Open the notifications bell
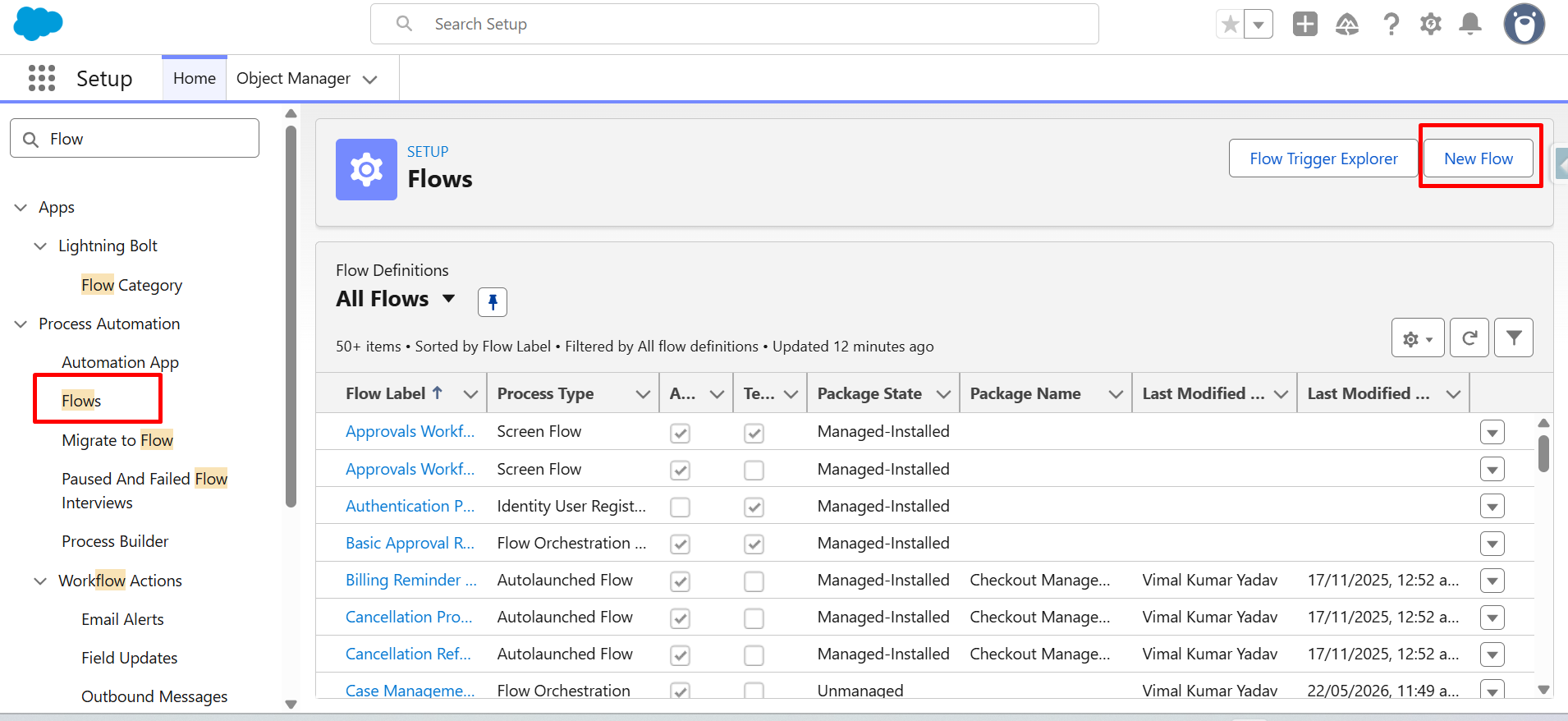Viewport: 1568px width, 721px height. click(x=1470, y=24)
